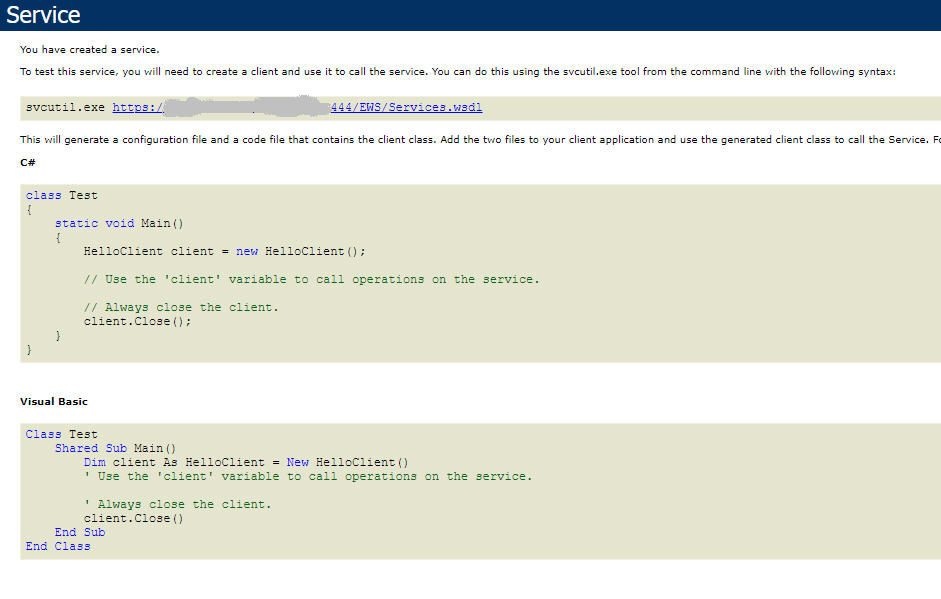941x599 pixels.
Task: Click 'Class Test' in the Visual Basic code
Action: (62, 434)
